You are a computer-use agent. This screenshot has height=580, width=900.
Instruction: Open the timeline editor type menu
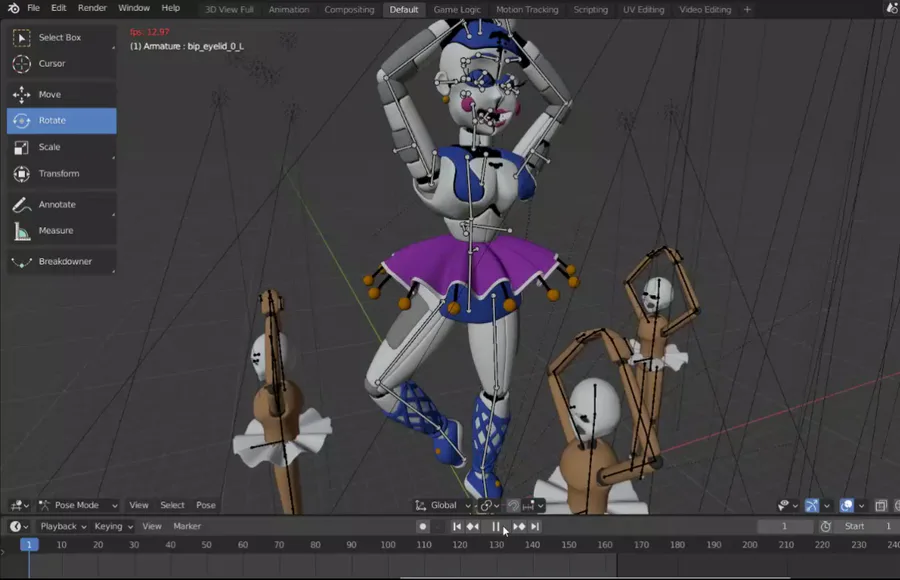(20, 527)
